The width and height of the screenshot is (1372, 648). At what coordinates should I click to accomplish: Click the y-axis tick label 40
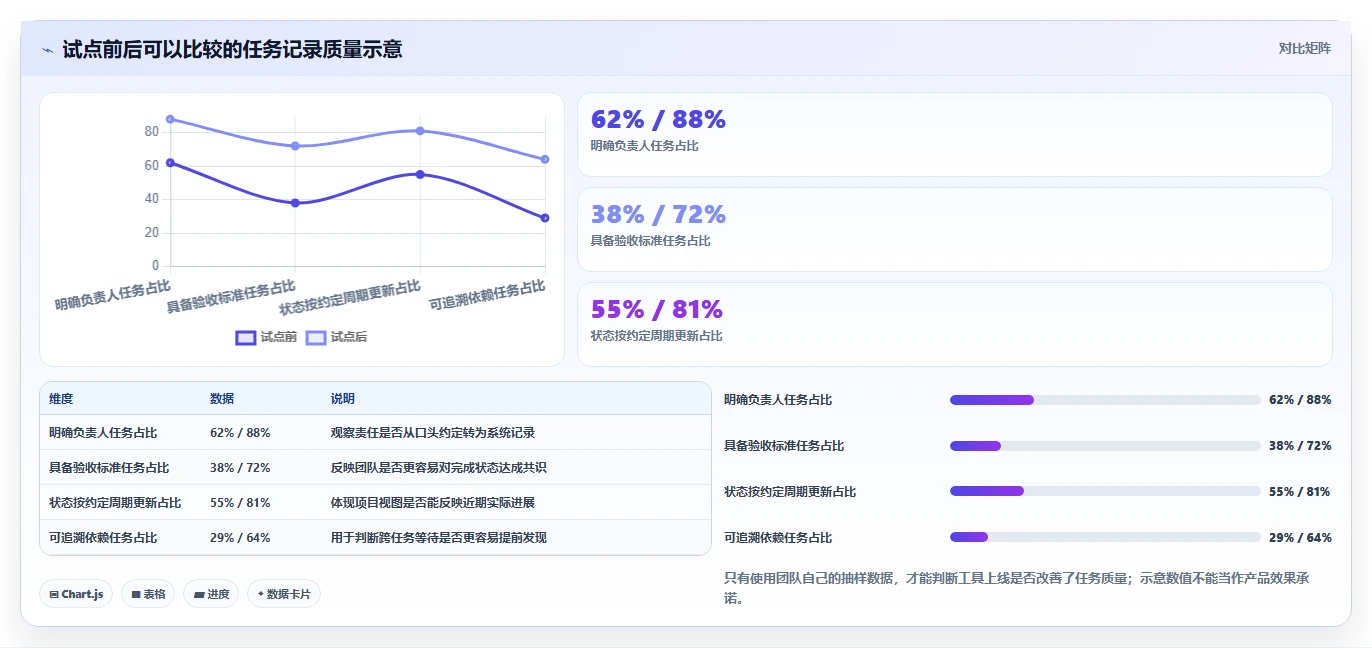(x=152, y=199)
